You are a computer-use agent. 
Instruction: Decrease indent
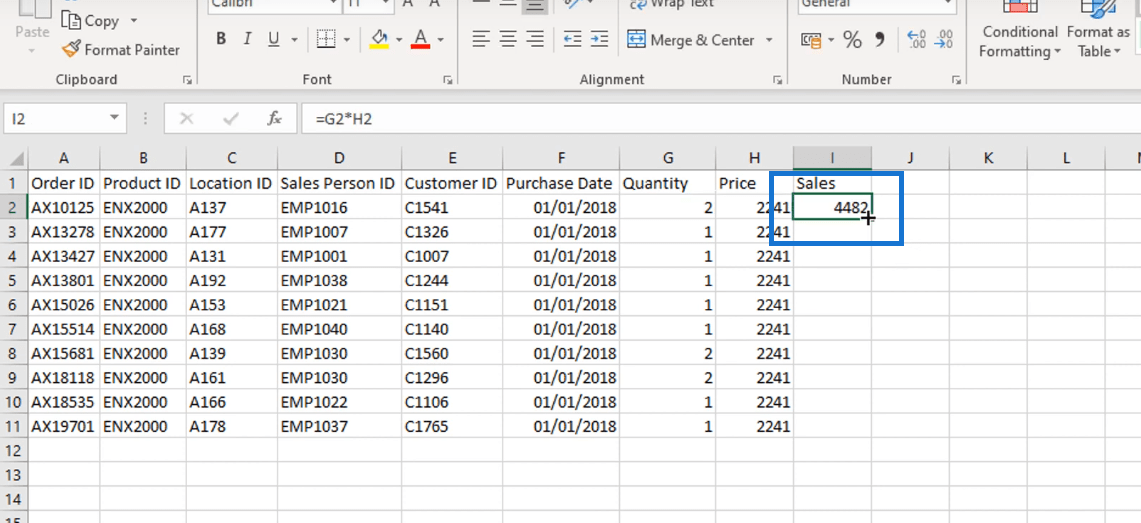(573, 39)
